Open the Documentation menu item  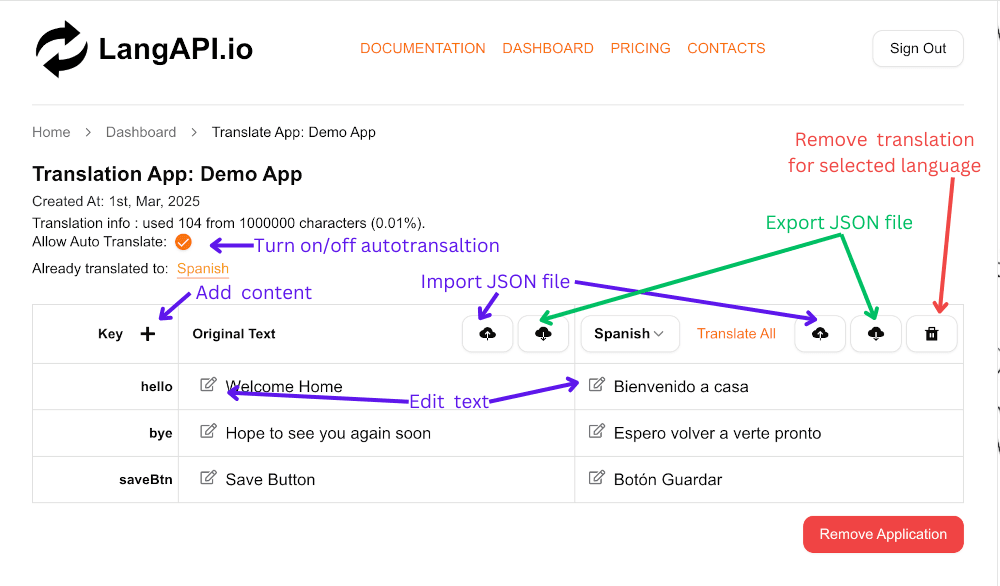(423, 48)
